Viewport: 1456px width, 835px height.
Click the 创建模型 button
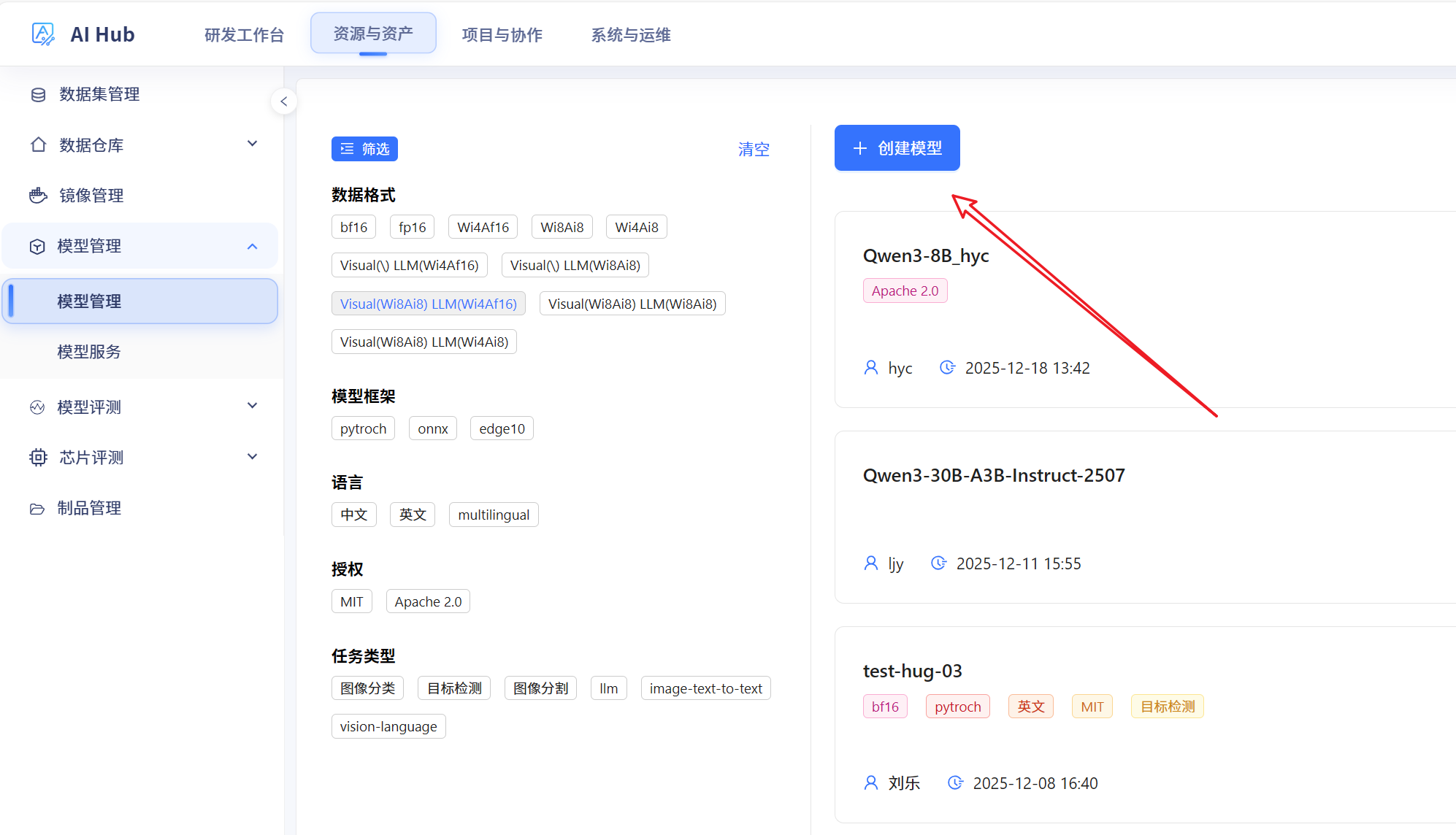point(897,148)
